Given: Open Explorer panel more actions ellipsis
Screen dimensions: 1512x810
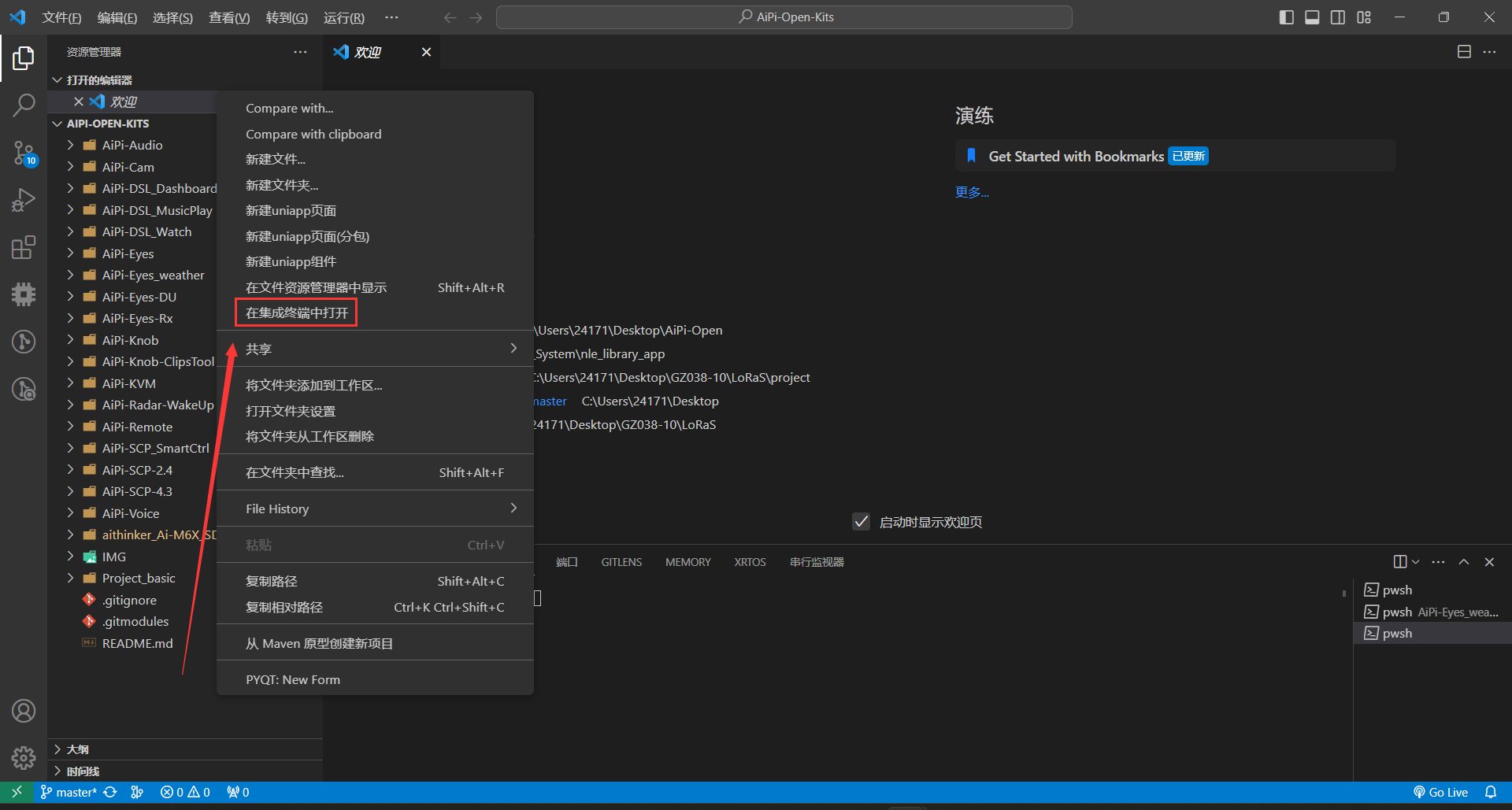Looking at the screenshot, I should pyautogui.click(x=300, y=52).
